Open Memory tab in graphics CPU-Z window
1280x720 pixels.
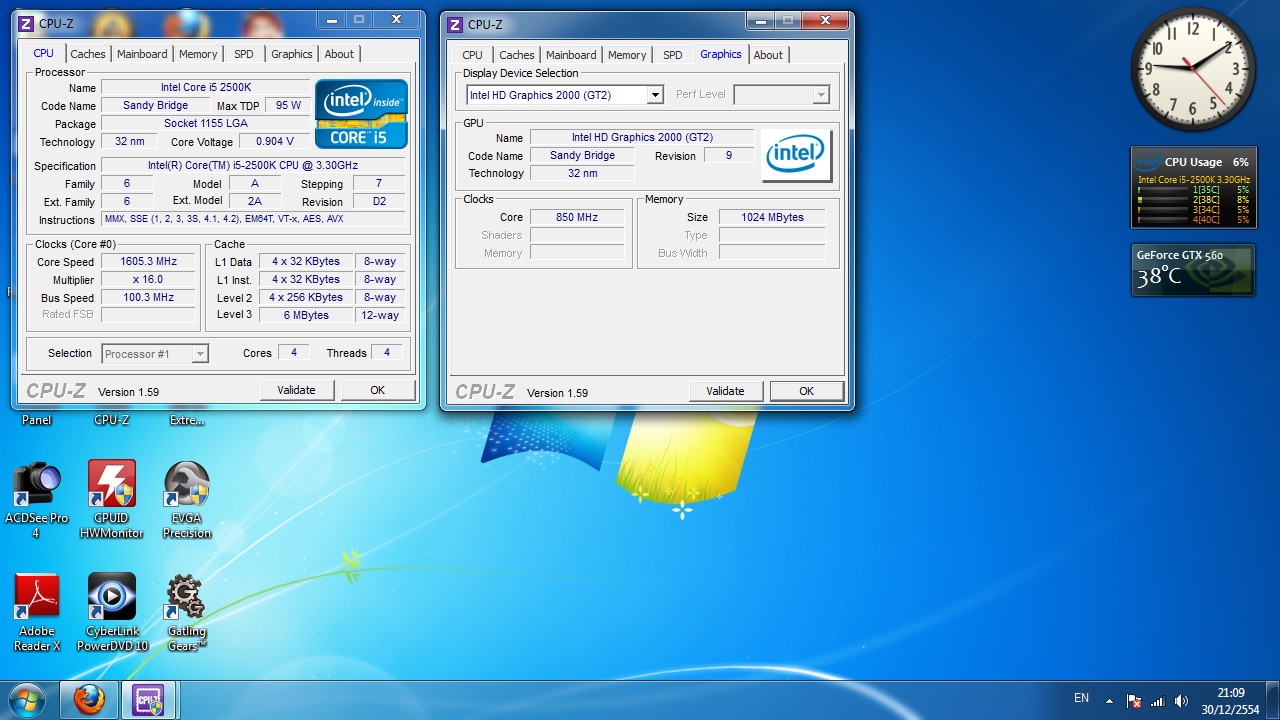pos(627,55)
